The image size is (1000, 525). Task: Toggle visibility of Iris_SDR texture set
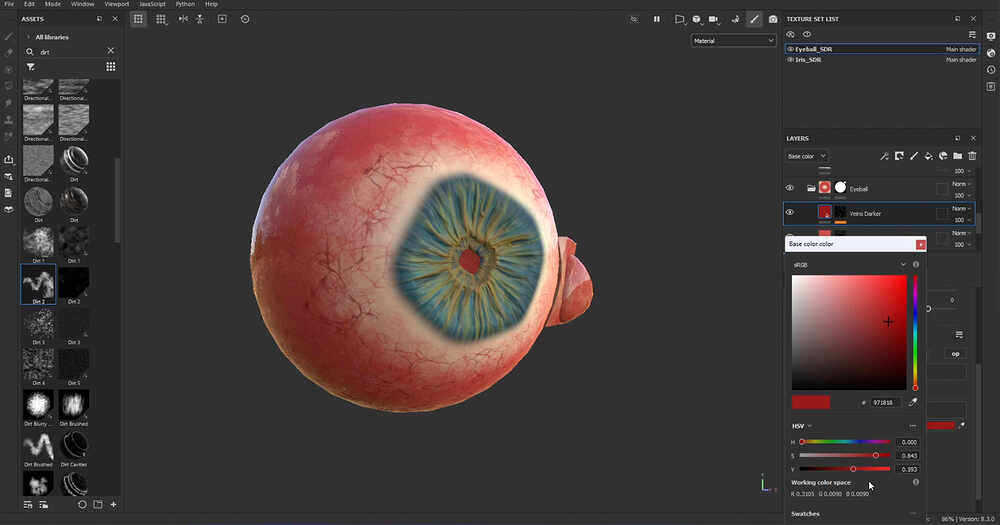(791, 60)
